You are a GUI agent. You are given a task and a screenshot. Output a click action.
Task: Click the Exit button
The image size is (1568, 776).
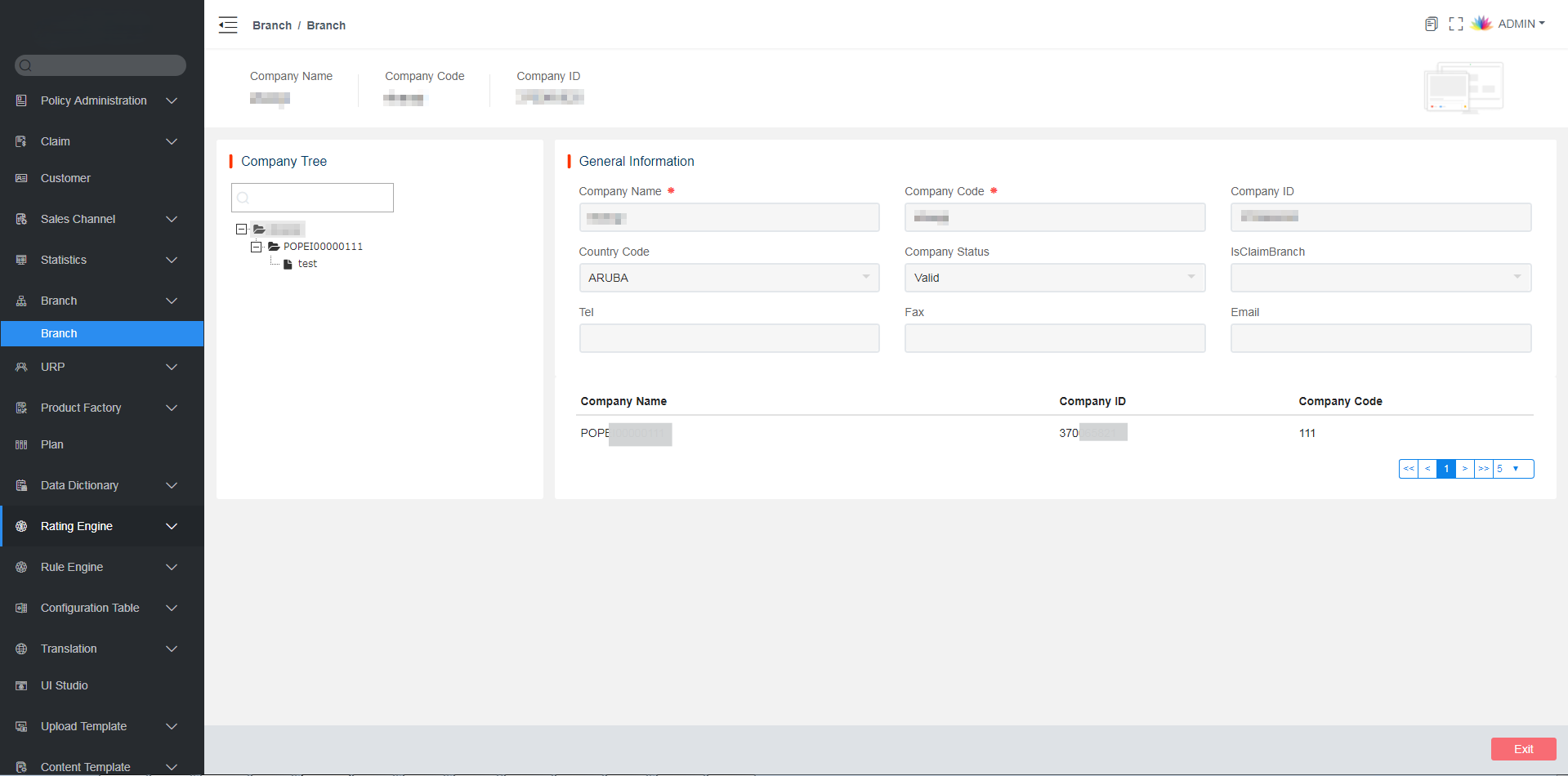tap(1523, 749)
